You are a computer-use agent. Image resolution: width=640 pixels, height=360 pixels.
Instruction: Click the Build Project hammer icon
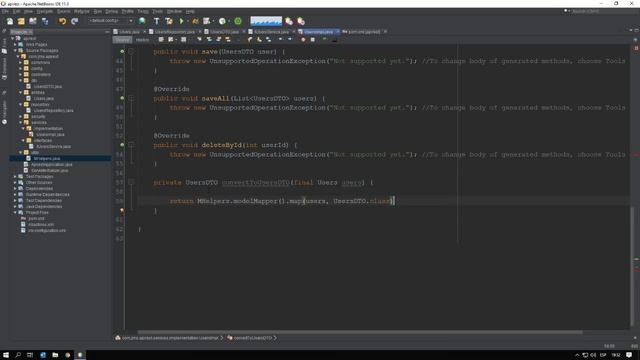(x=156, y=21)
